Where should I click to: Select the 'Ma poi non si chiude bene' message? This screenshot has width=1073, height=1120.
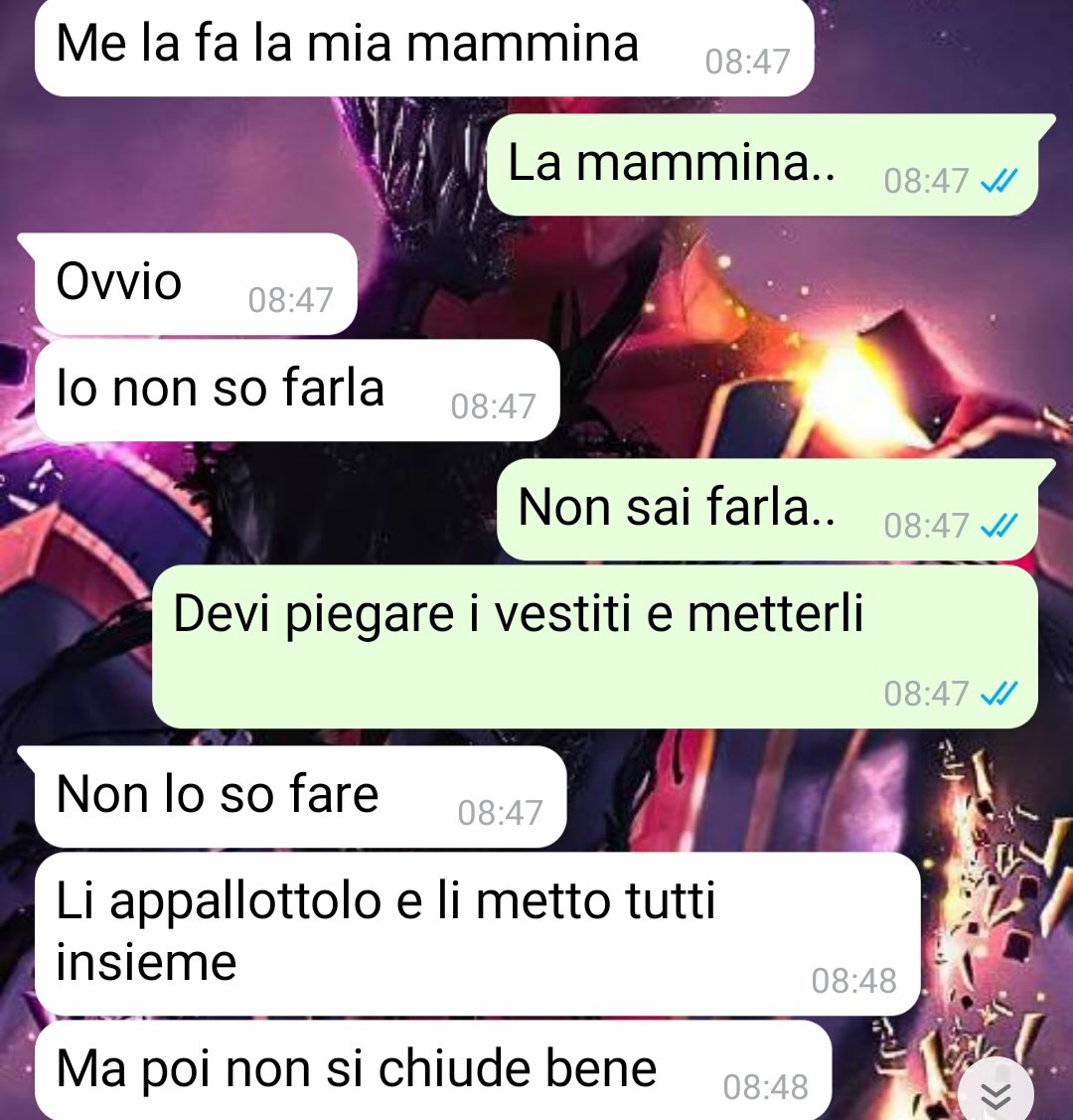432,1070
